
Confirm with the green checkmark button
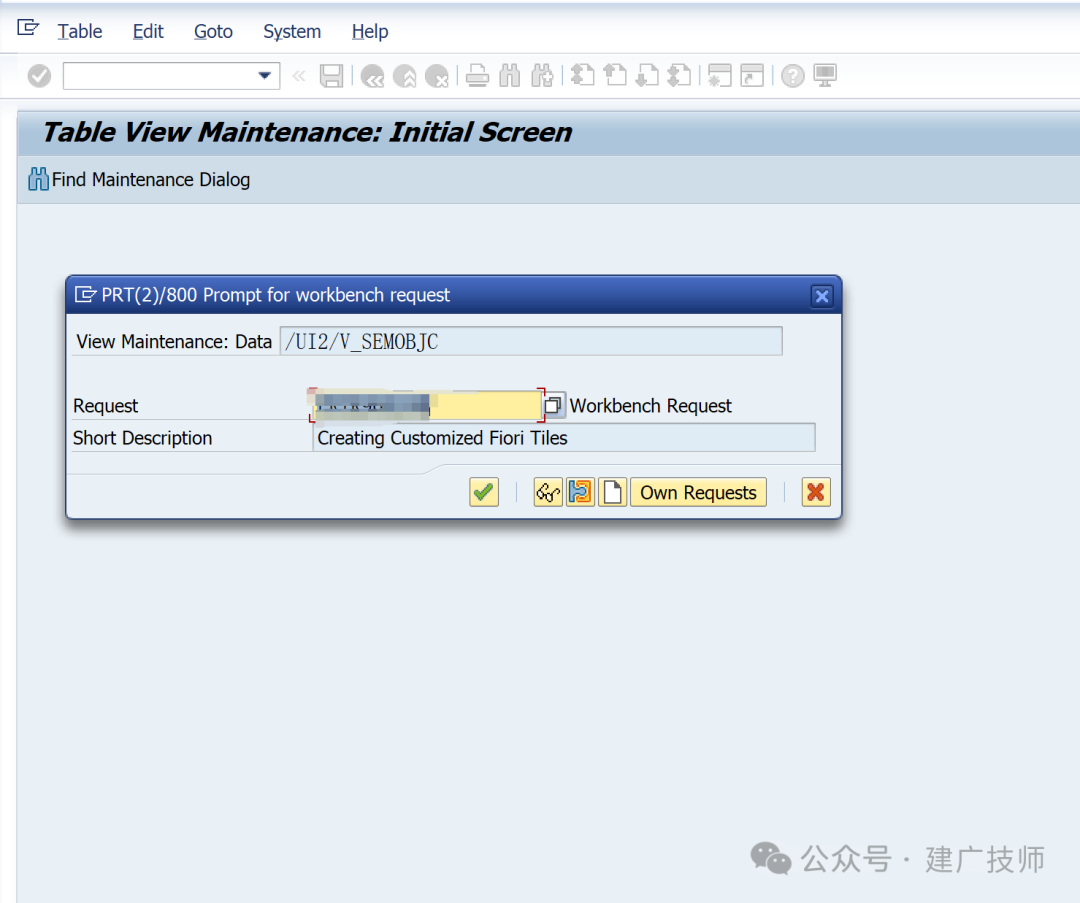click(x=484, y=492)
